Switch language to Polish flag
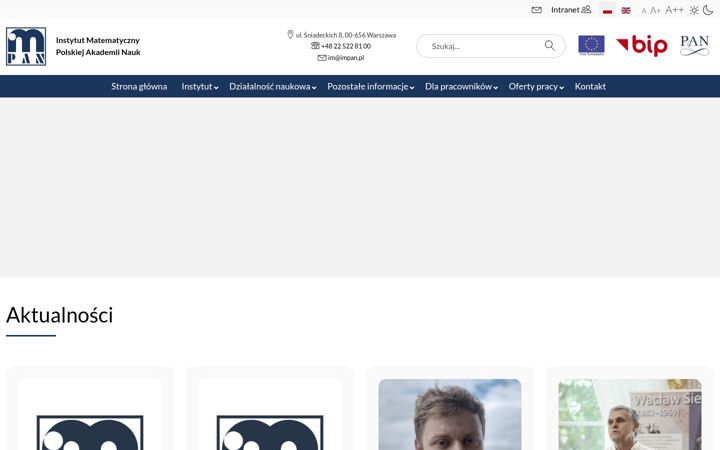 (x=607, y=10)
